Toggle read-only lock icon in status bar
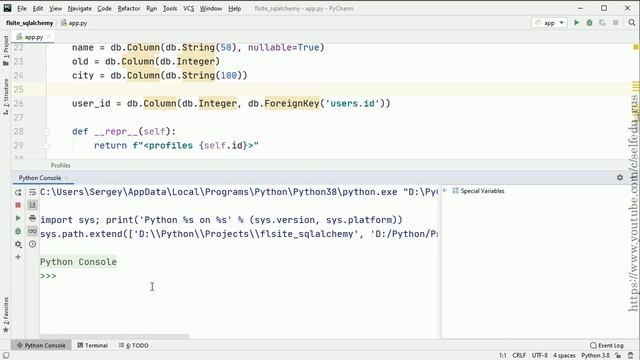 [619, 356]
